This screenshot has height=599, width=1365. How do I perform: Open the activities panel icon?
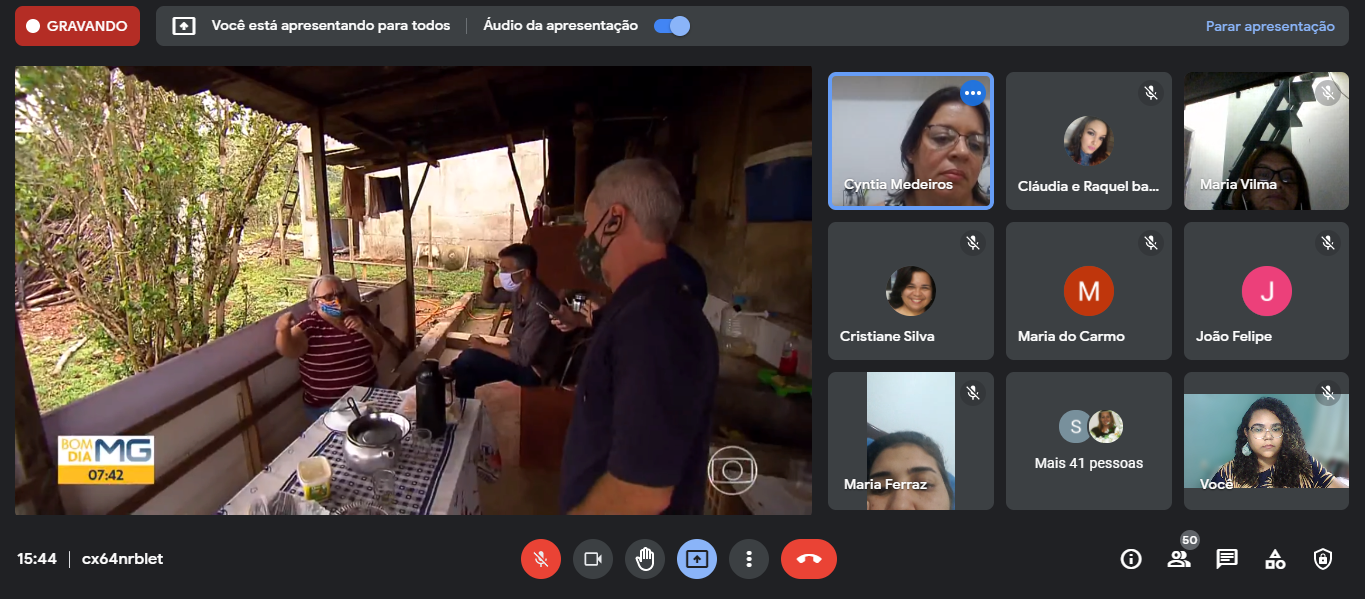coord(1275,559)
